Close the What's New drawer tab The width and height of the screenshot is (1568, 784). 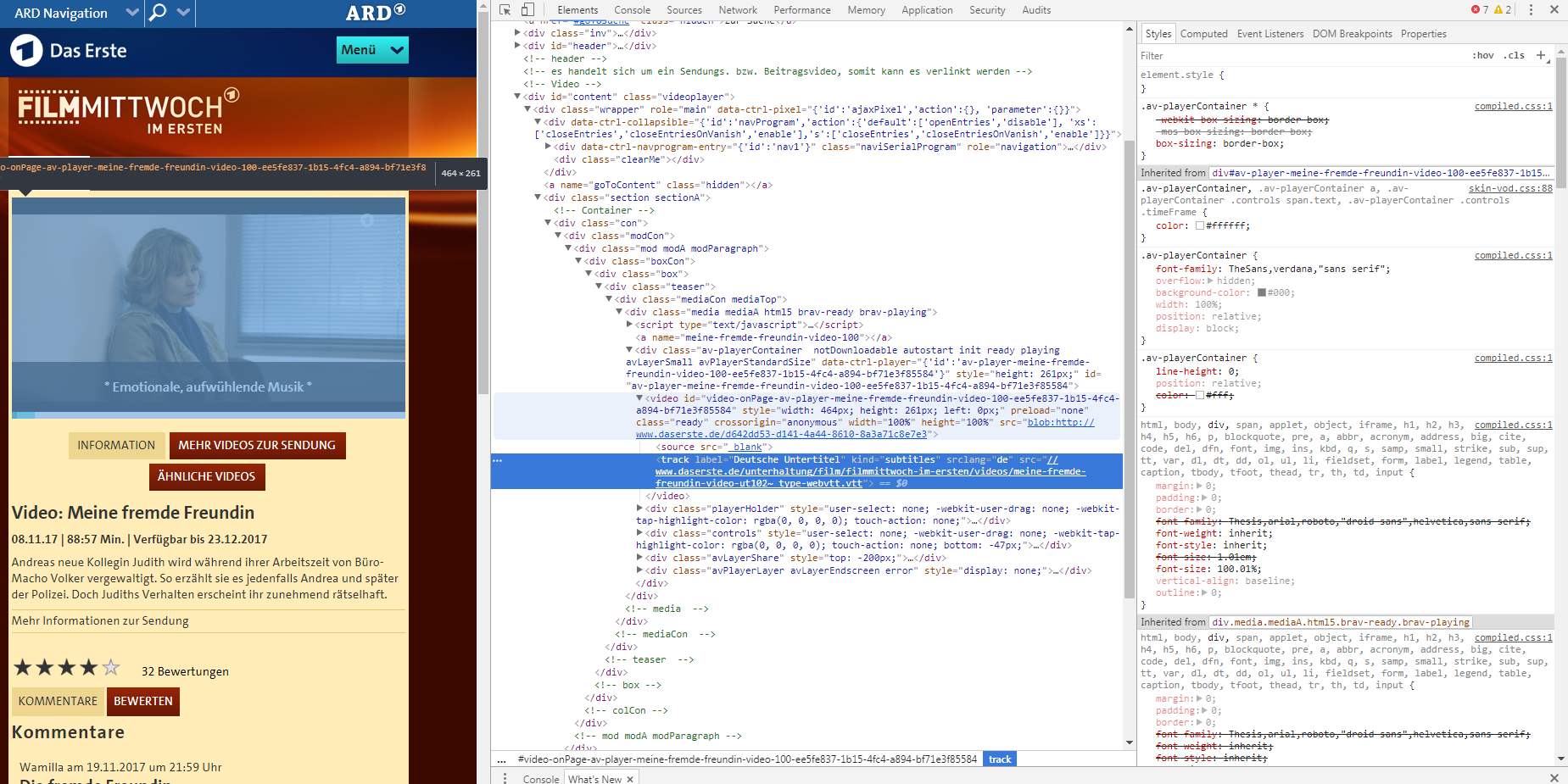(630, 779)
